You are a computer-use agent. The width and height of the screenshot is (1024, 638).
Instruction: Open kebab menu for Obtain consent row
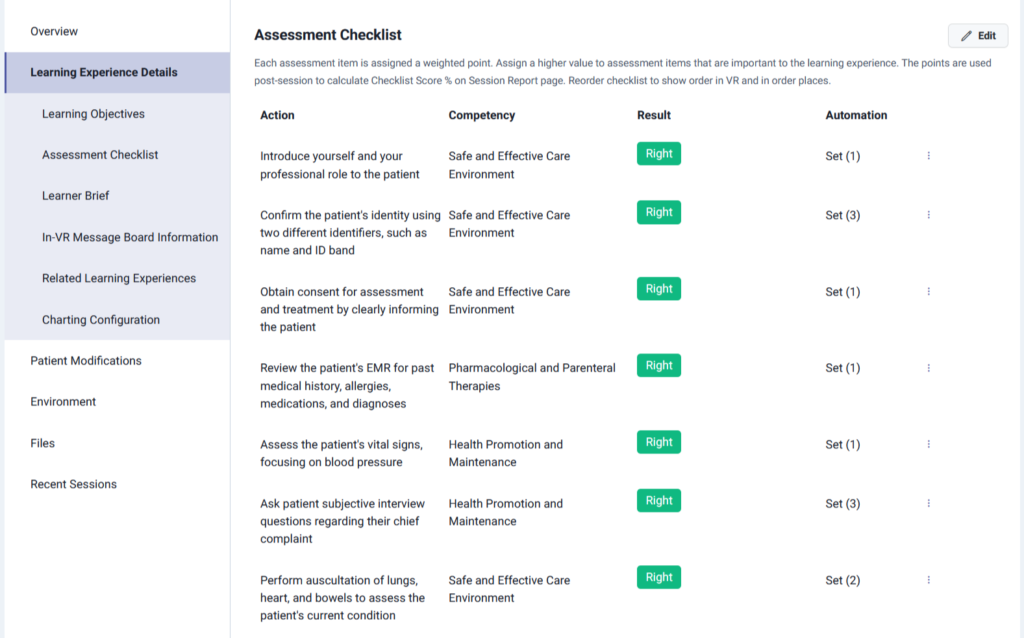[x=928, y=292]
